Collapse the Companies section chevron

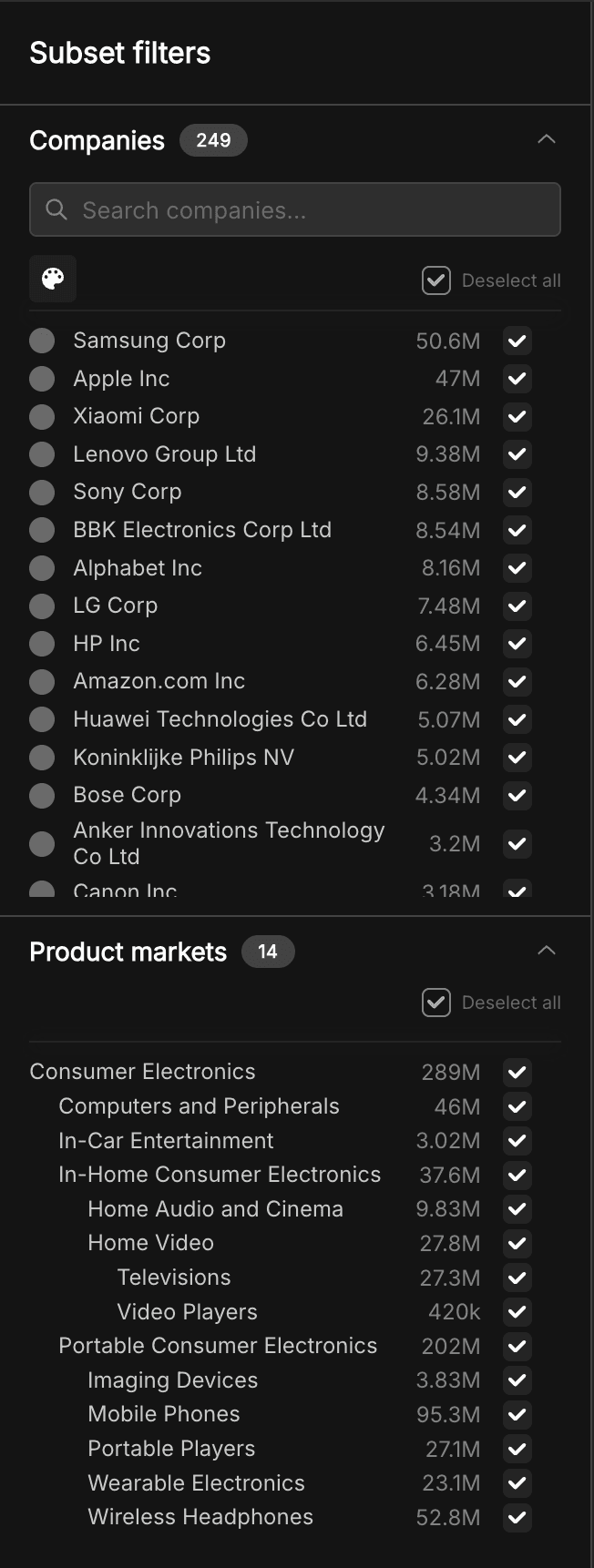[x=547, y=139]
